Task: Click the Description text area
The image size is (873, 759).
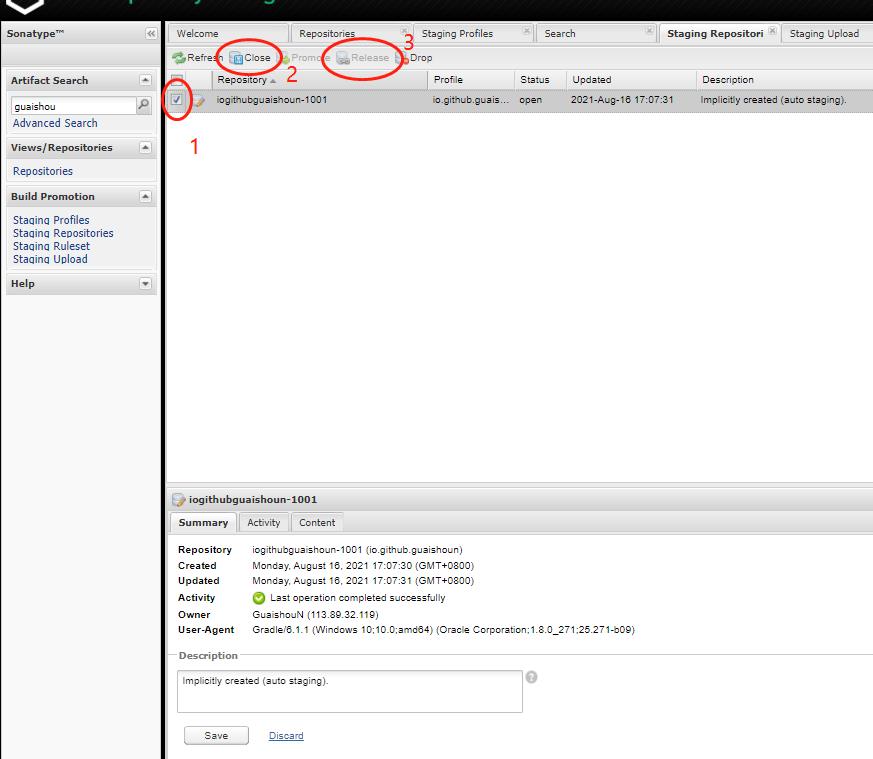Action: pos(350,691)
